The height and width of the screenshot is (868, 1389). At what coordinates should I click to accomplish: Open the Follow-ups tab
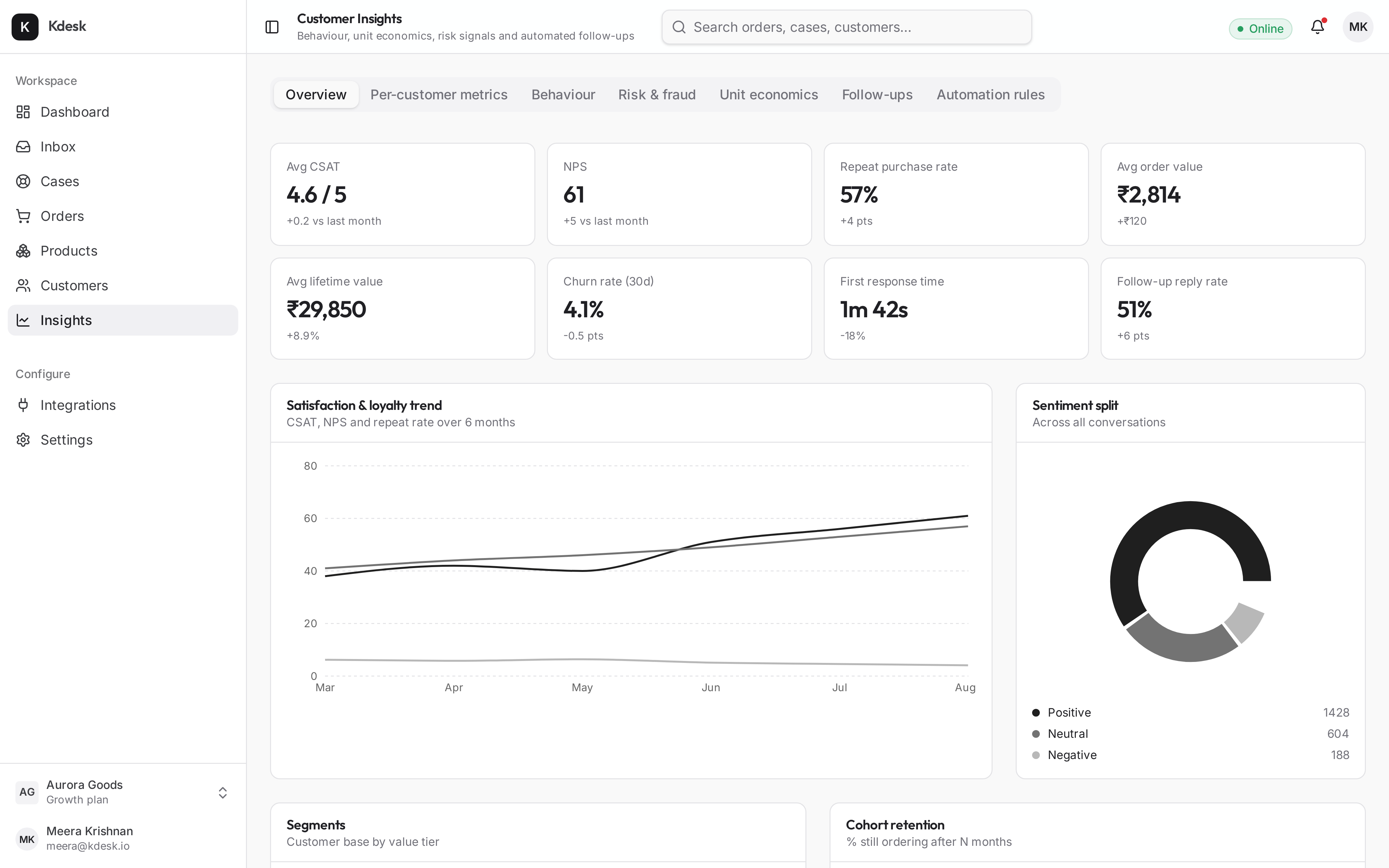point(877,95)
